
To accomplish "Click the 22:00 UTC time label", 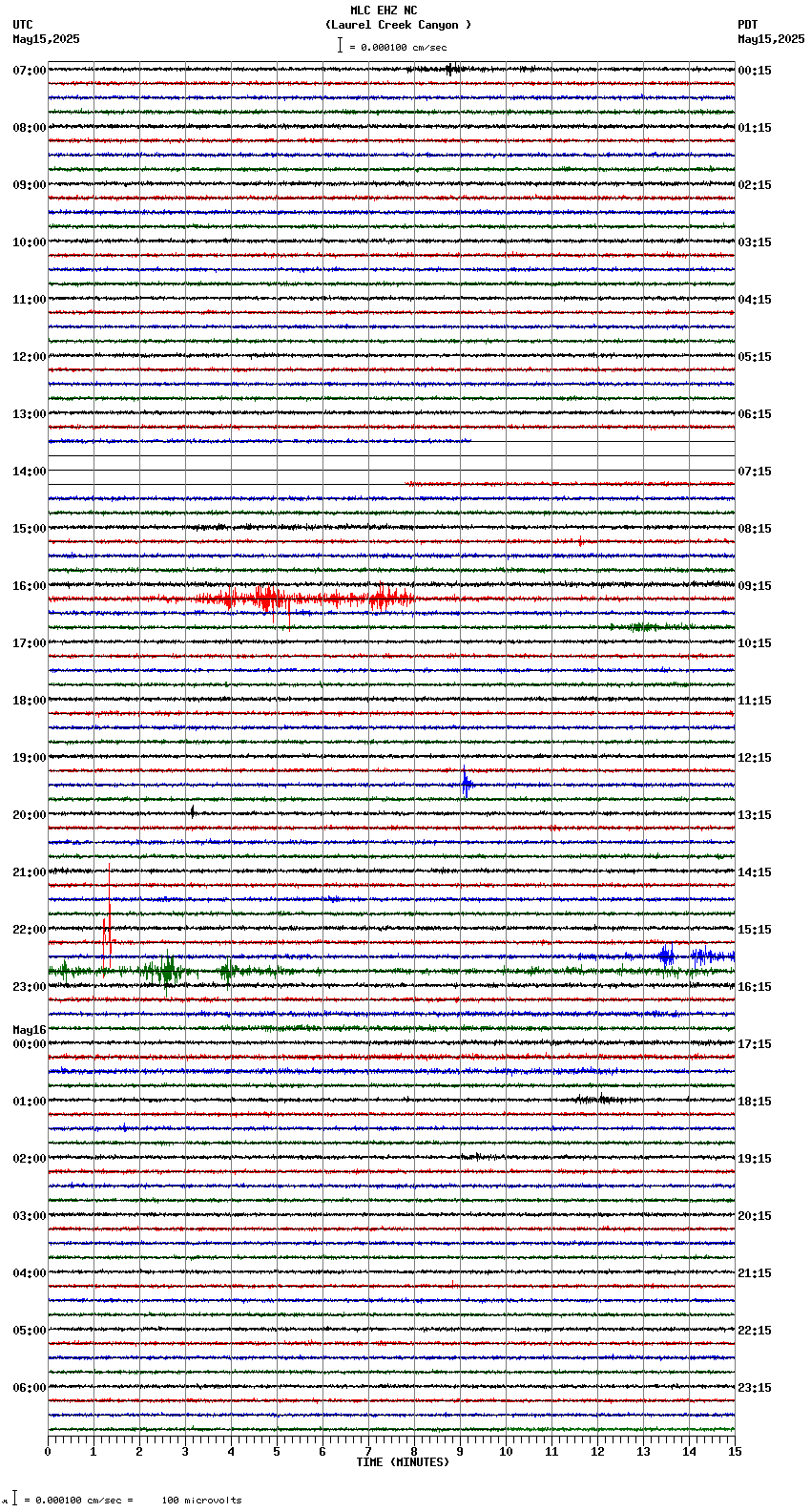I will tap(30, 930).
